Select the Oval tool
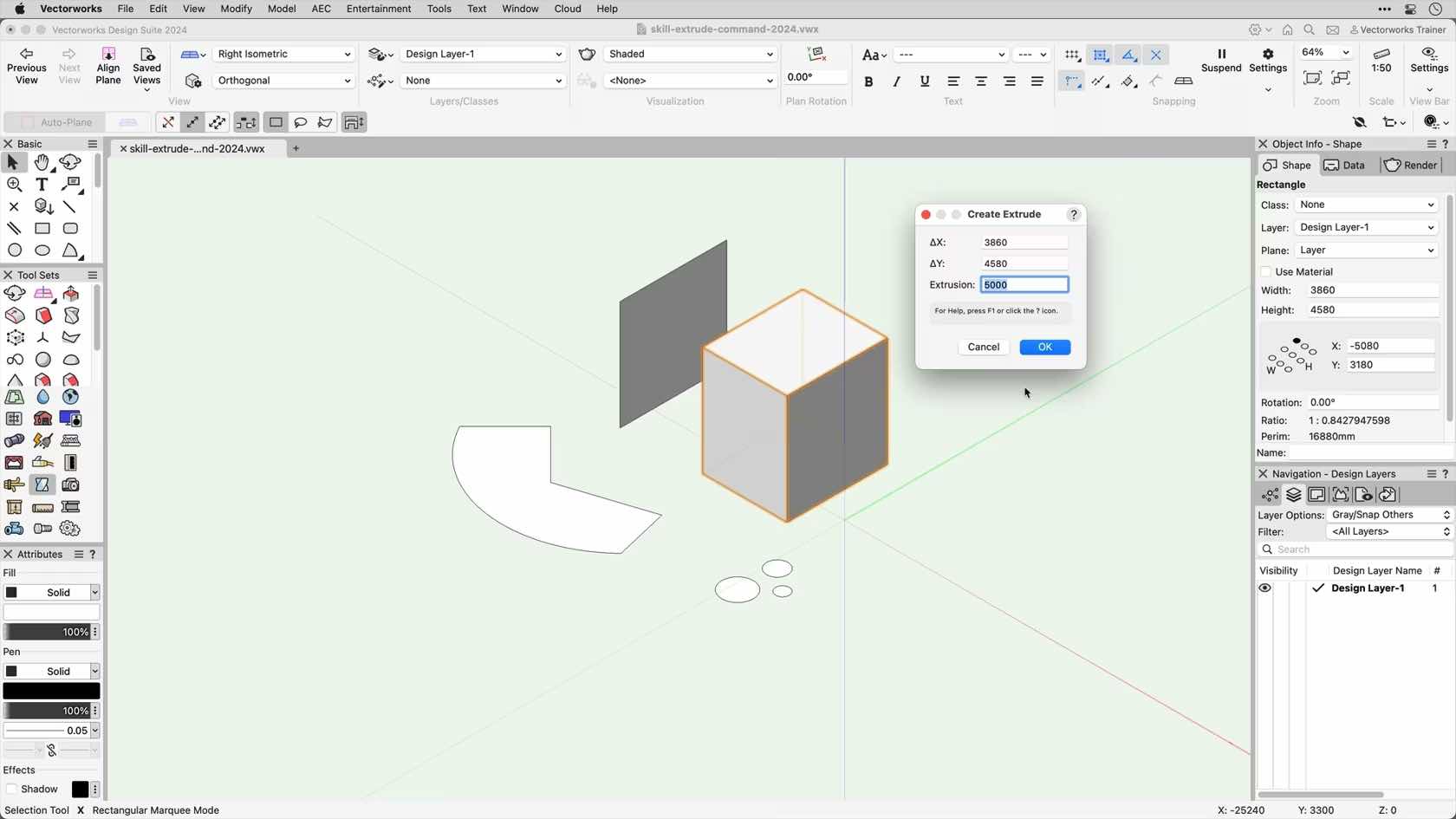Viewport: 1456px width, 819px height. click(x=42, y=250)
